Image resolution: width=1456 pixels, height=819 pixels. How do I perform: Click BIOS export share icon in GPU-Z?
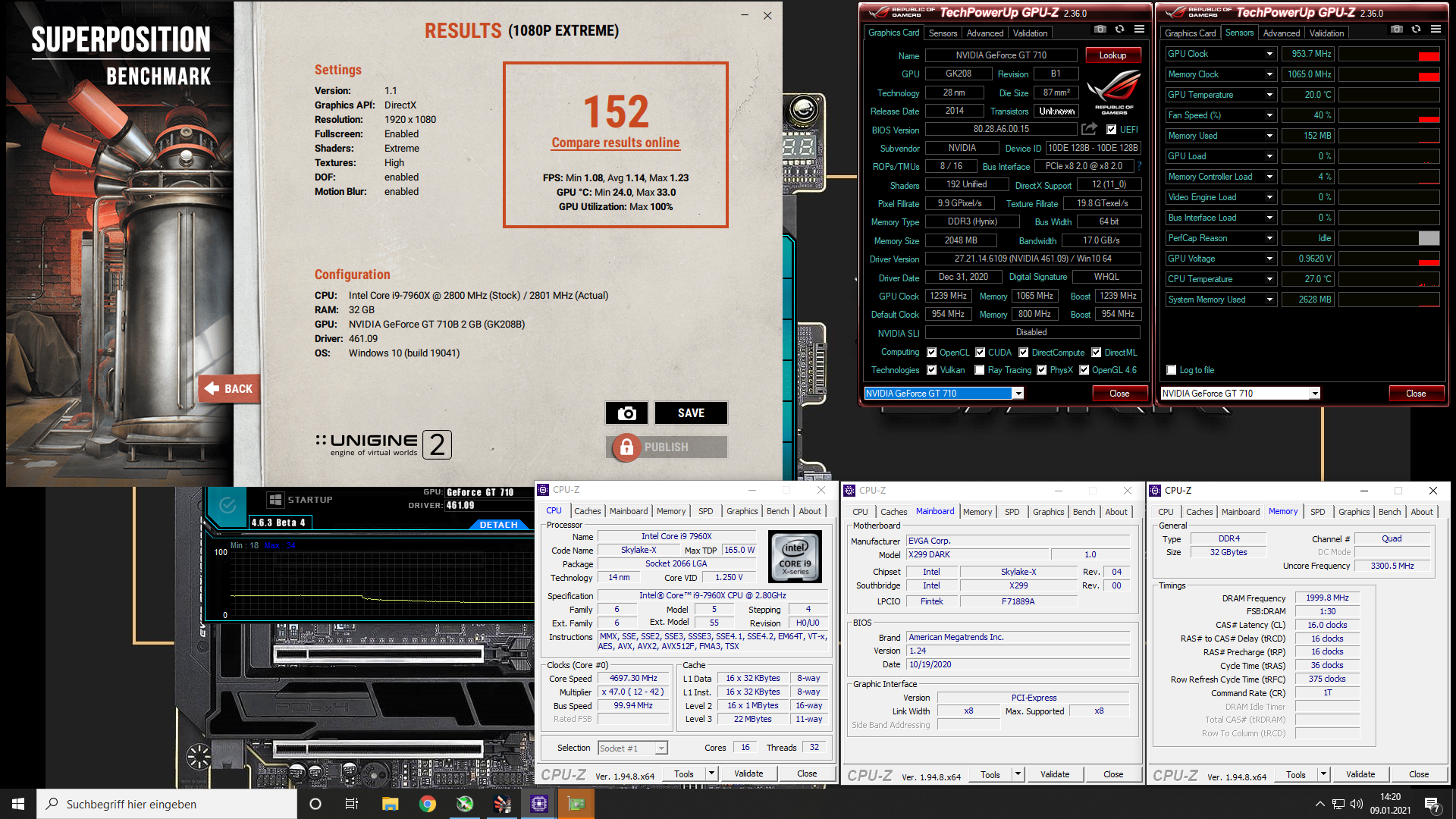(x=1090, y=129)
